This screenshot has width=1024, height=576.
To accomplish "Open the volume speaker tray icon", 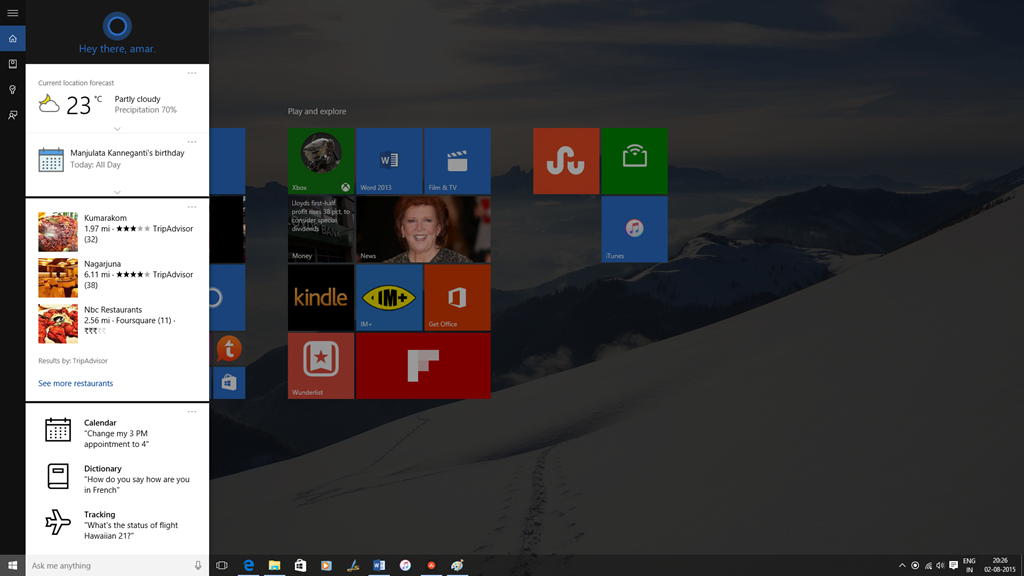I will point(940,566).
